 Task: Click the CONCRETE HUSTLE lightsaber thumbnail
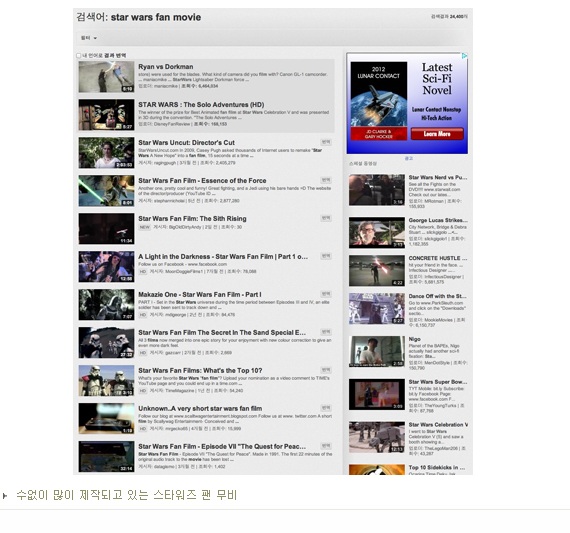point(377,270)
